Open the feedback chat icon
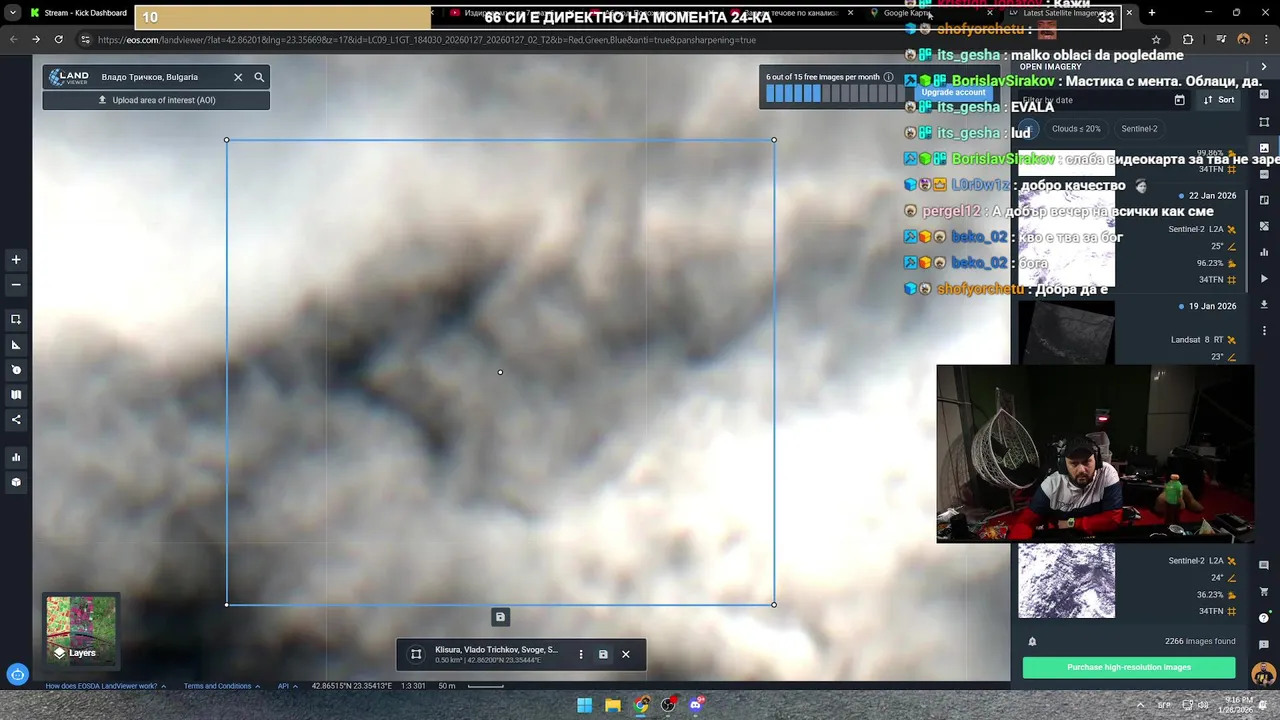The height and width of the screenshot is (720, 1280). point(1264,644)
